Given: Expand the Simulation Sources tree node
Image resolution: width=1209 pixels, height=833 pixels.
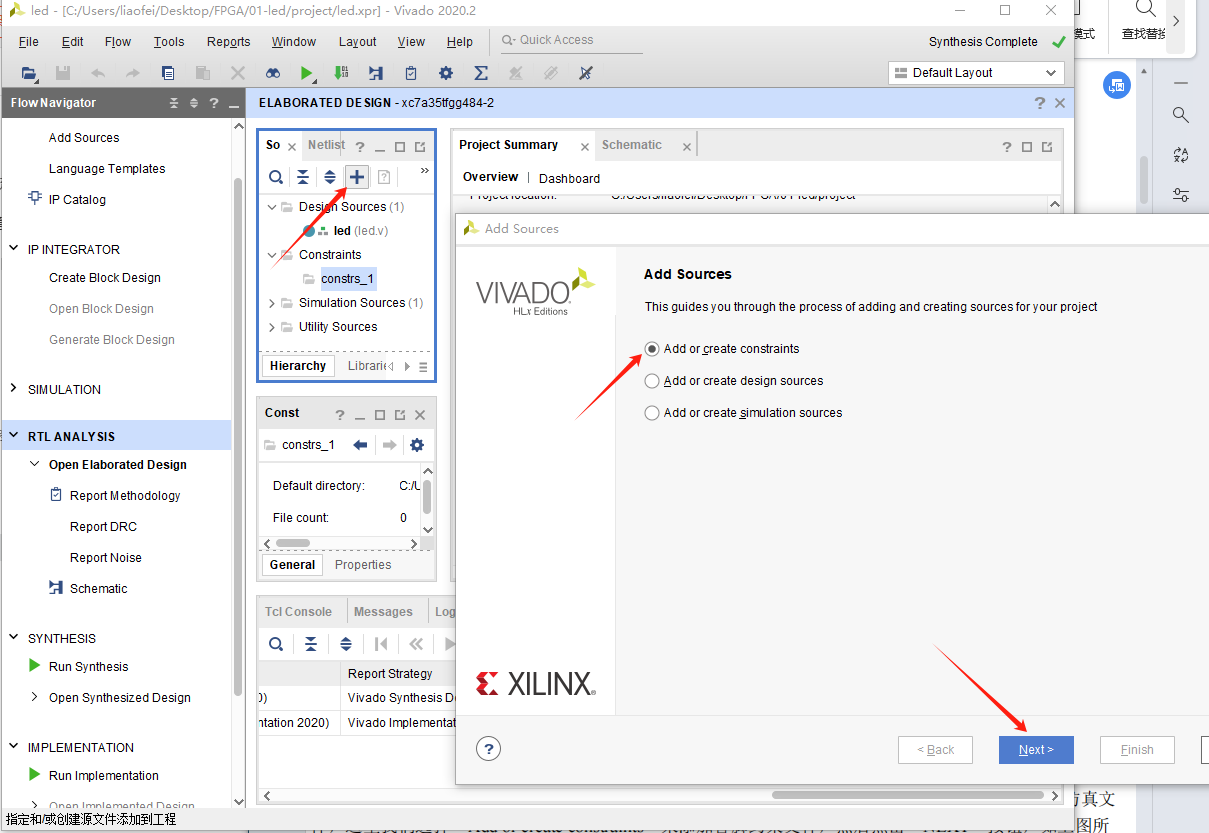Looking at the screenshot, I should click(272, 303).
